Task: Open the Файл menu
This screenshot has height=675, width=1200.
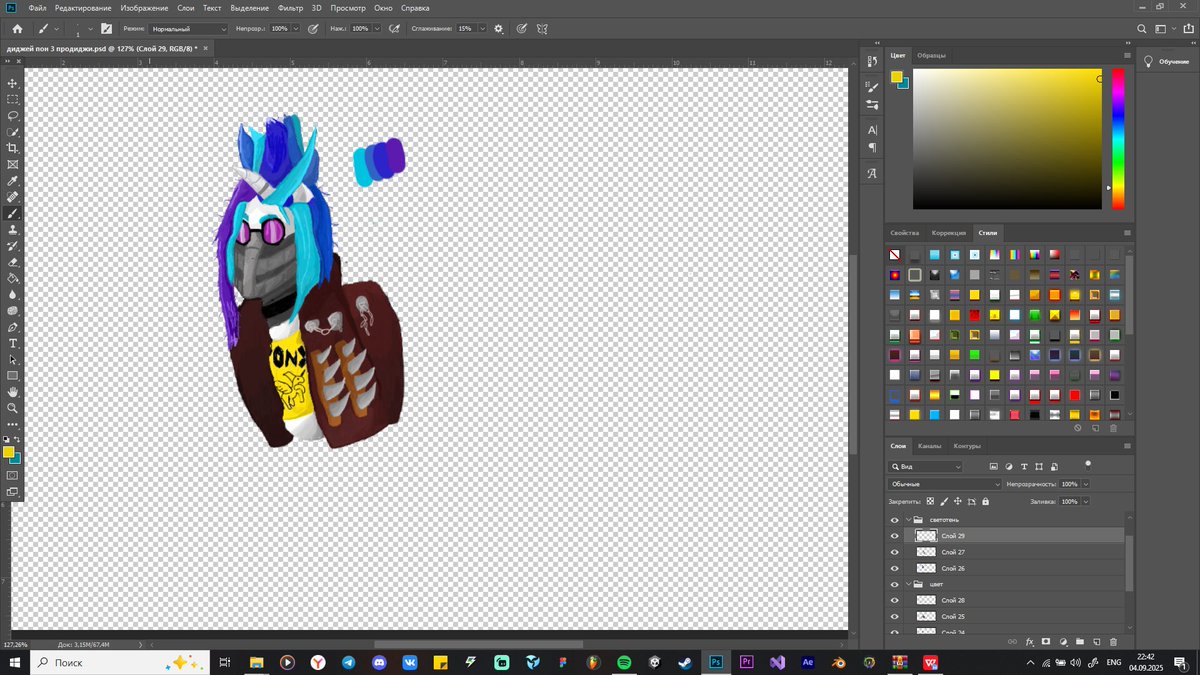Action: click(37, 8)
